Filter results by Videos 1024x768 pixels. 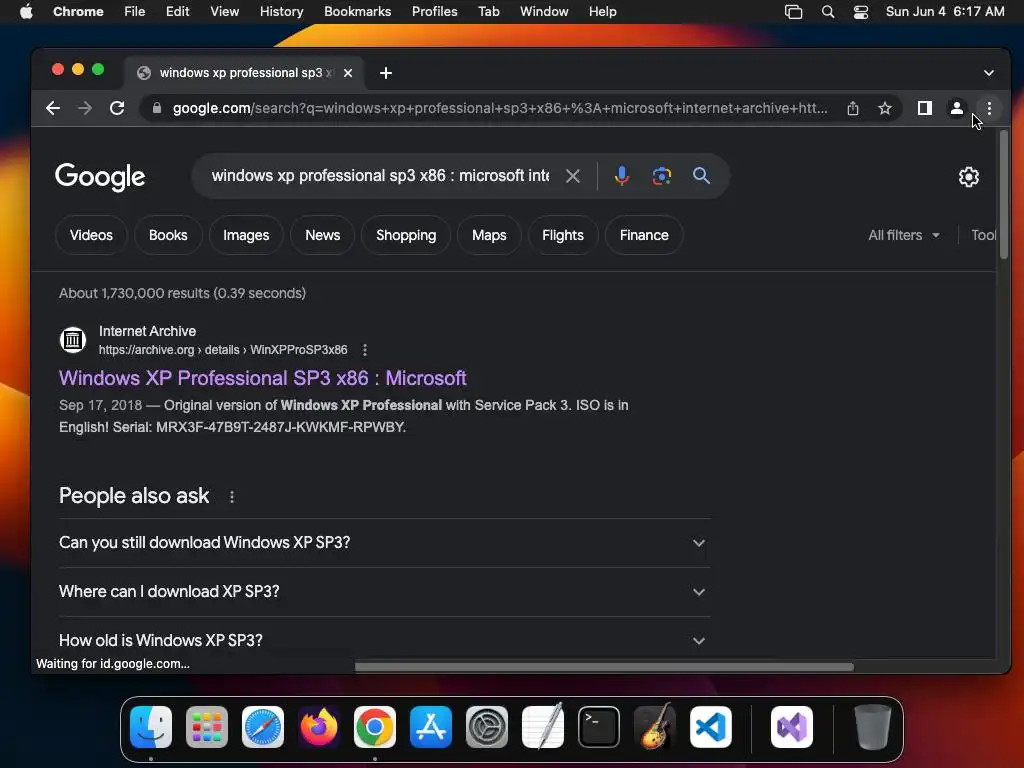[91, 235]
